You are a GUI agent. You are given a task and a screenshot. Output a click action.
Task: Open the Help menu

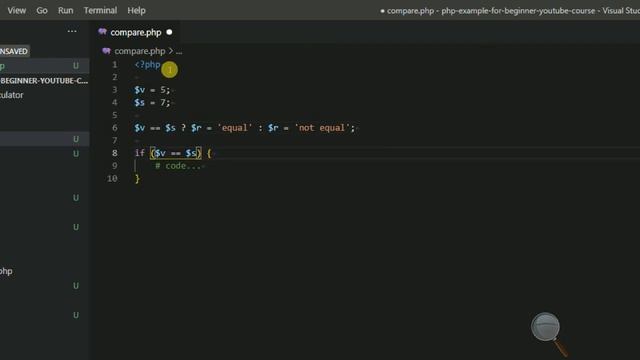136,10
